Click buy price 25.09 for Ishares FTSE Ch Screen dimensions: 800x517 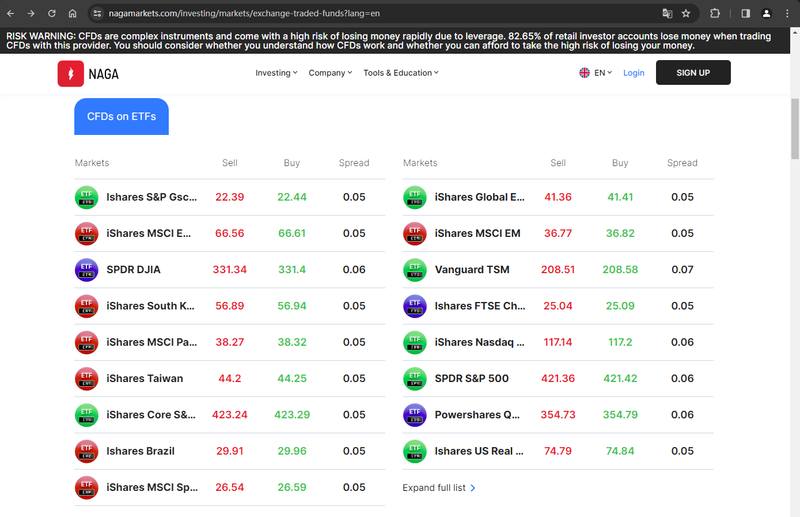(620, 306)
